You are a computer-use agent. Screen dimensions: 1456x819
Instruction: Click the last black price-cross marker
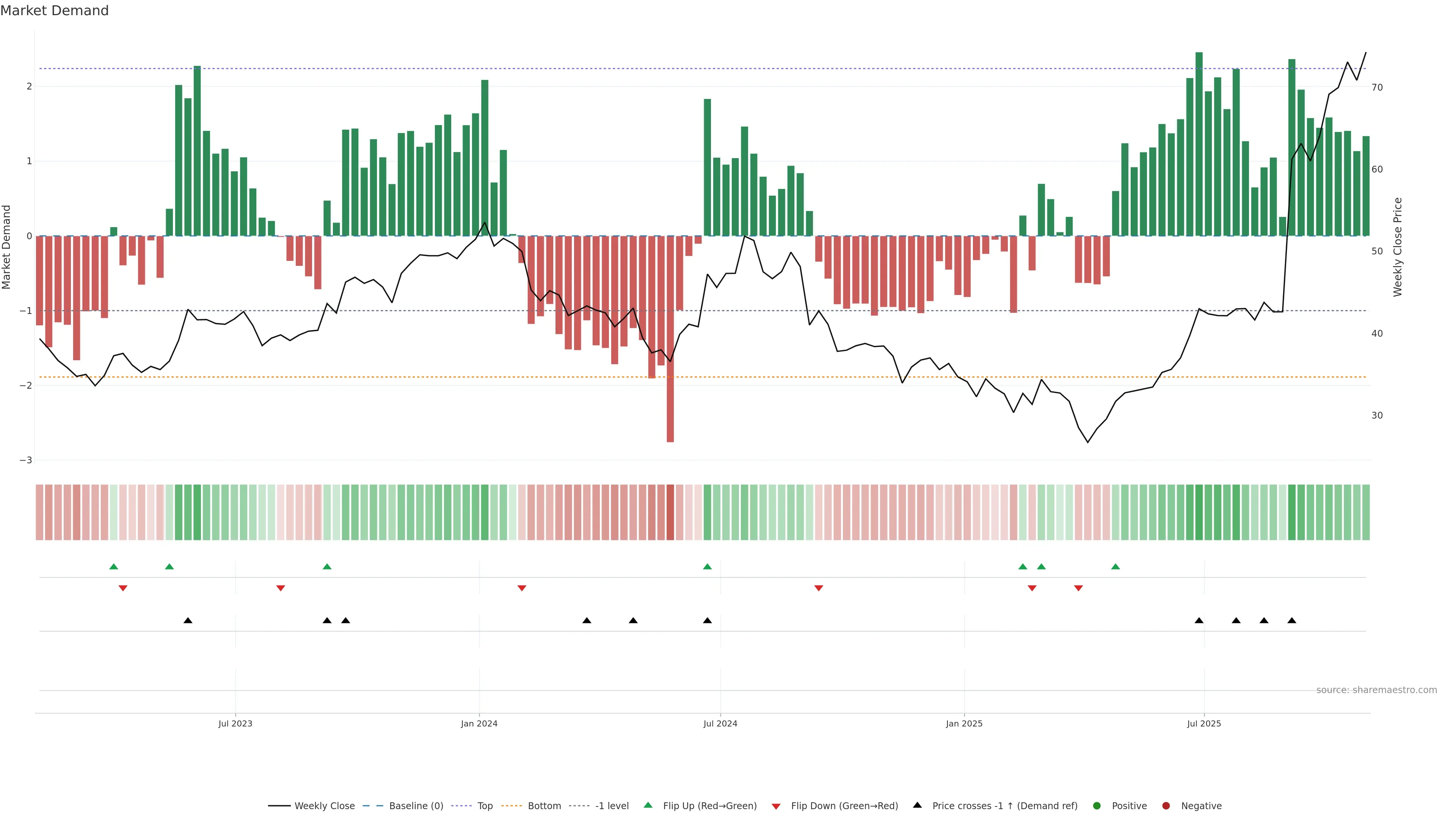pyautogui.click(x=1291, y=621)
